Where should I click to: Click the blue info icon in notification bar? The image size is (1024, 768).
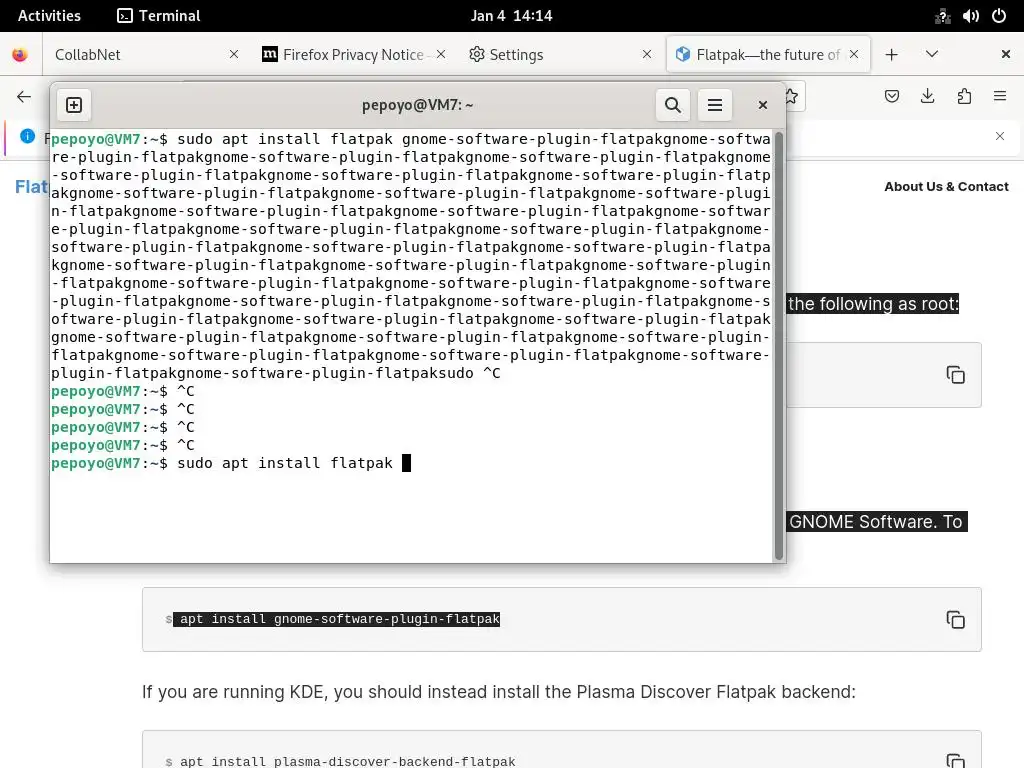coord(27,136)
